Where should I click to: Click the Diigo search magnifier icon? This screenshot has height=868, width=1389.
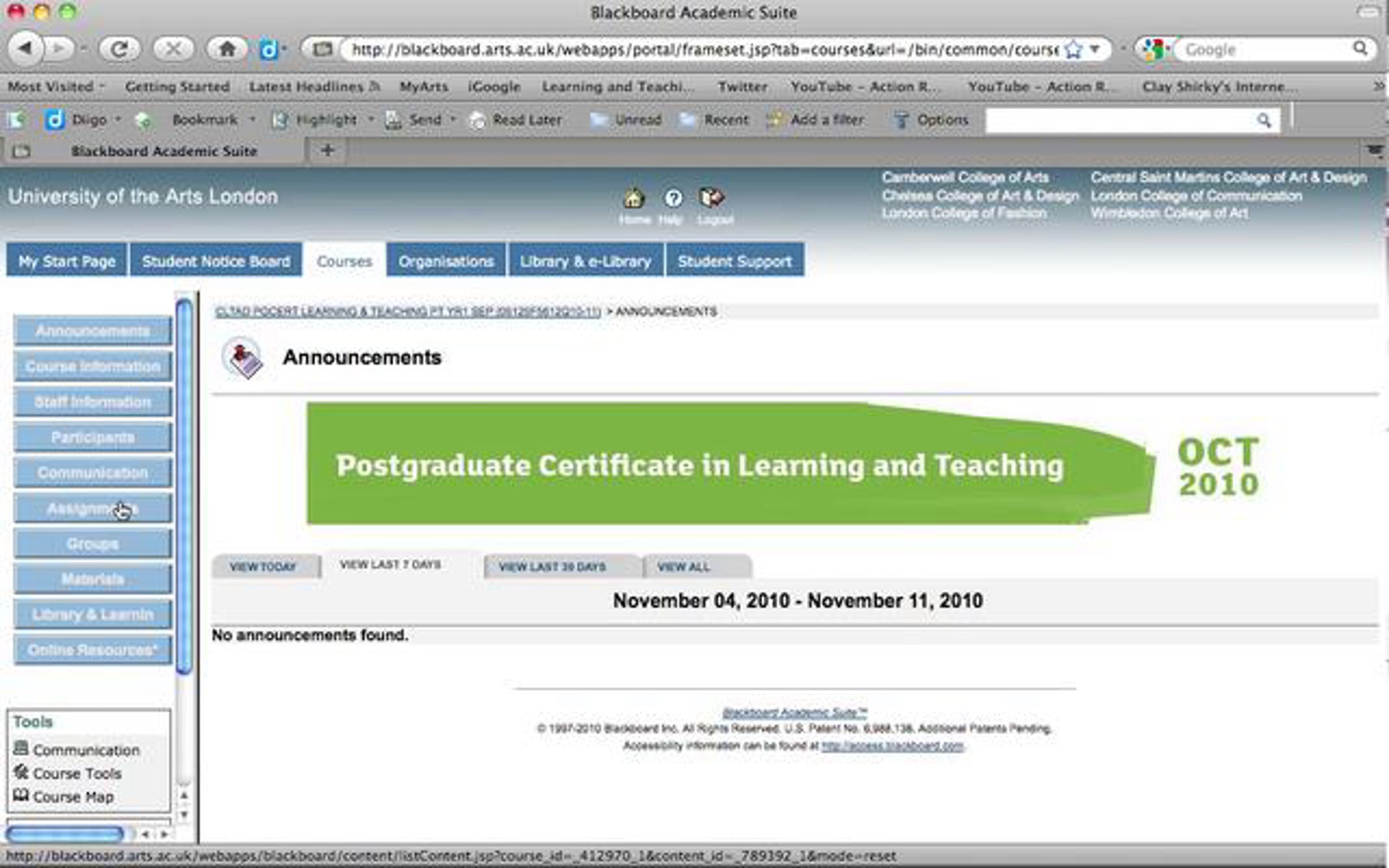click(1263, 120)
